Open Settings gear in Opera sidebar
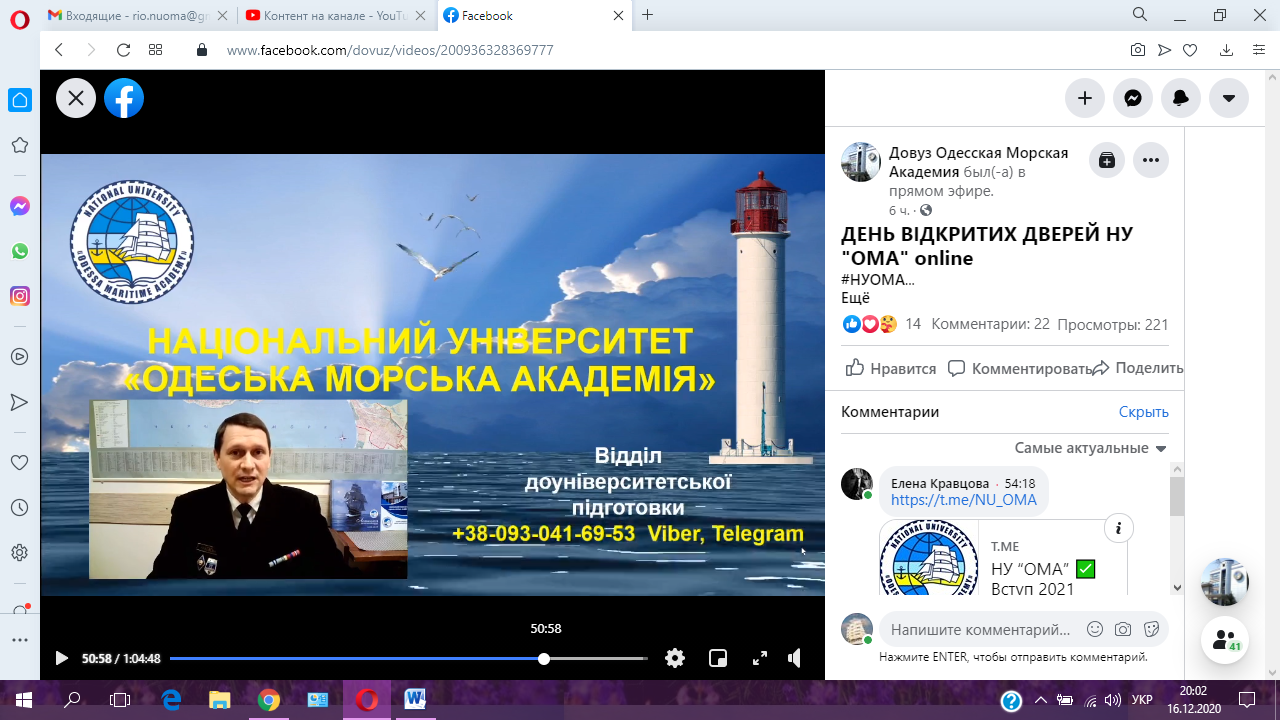 tap(20, 552)
